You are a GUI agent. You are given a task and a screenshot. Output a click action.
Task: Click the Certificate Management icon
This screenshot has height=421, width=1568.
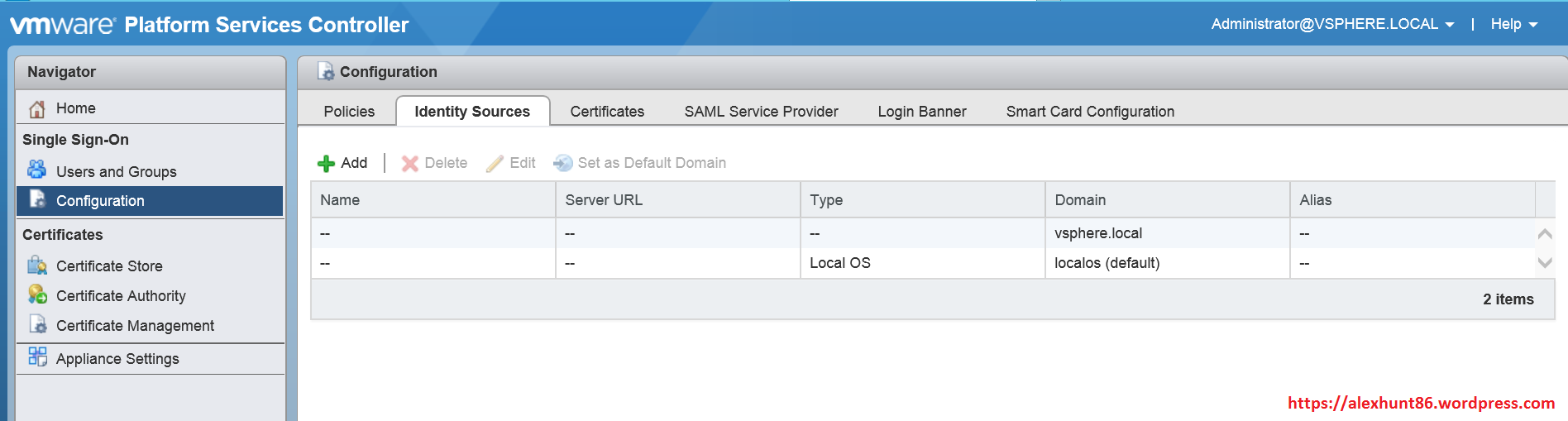click(37, 324)
